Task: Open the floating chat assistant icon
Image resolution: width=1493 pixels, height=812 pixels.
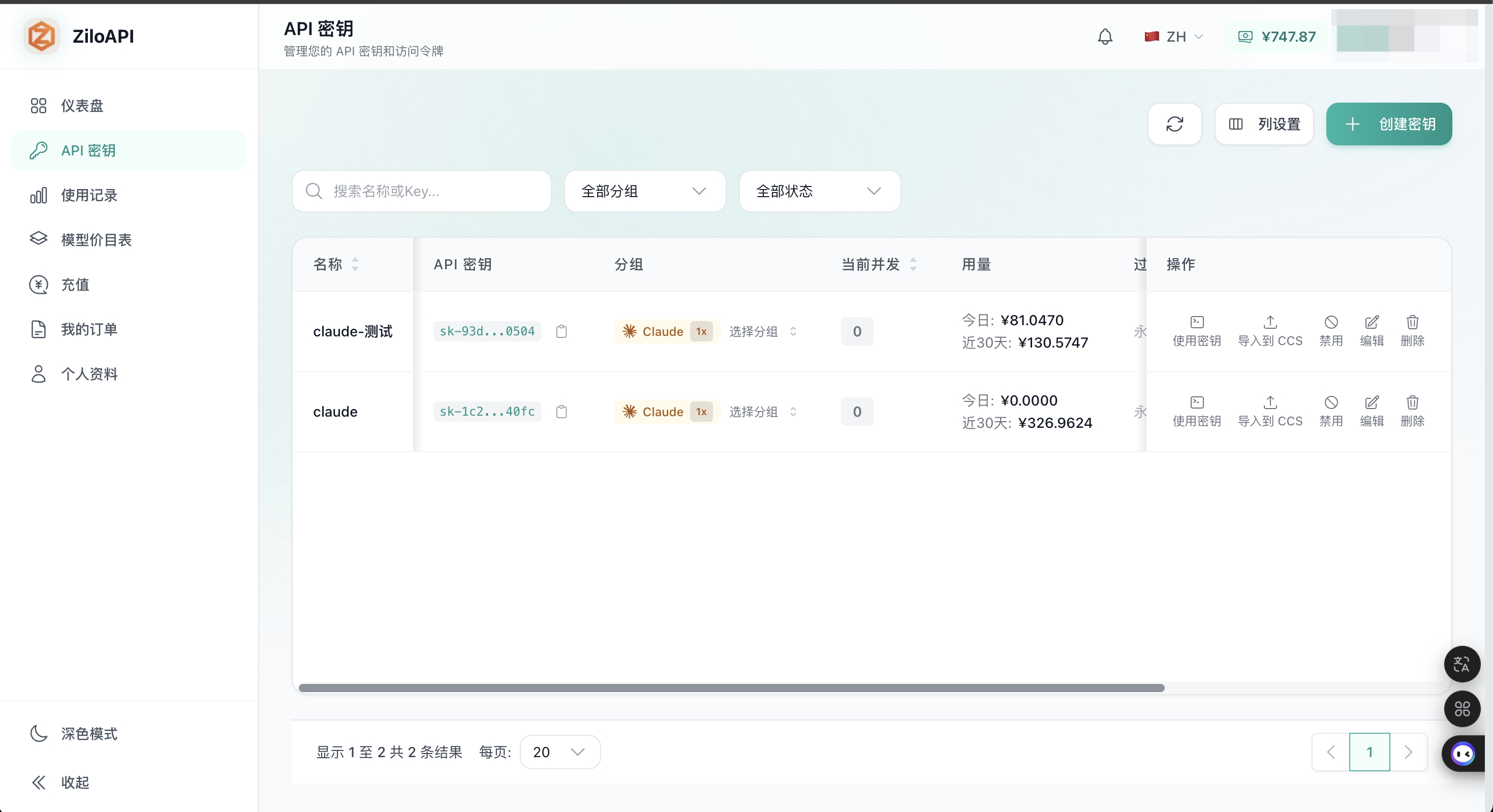Action: tap(1463, 754)
